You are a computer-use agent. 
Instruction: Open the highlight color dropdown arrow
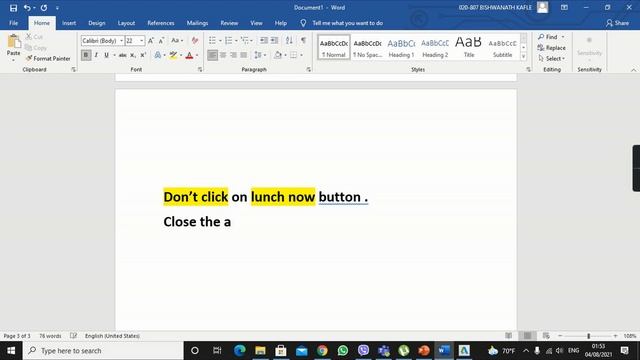point(181,55)
